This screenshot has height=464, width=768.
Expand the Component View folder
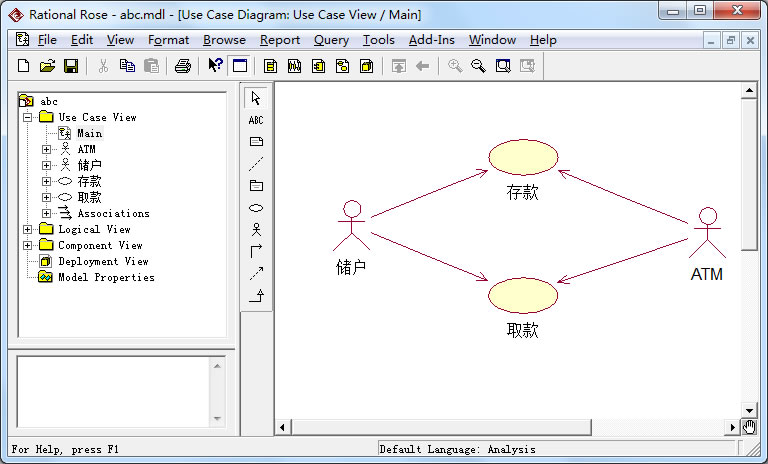coord(27,245)
